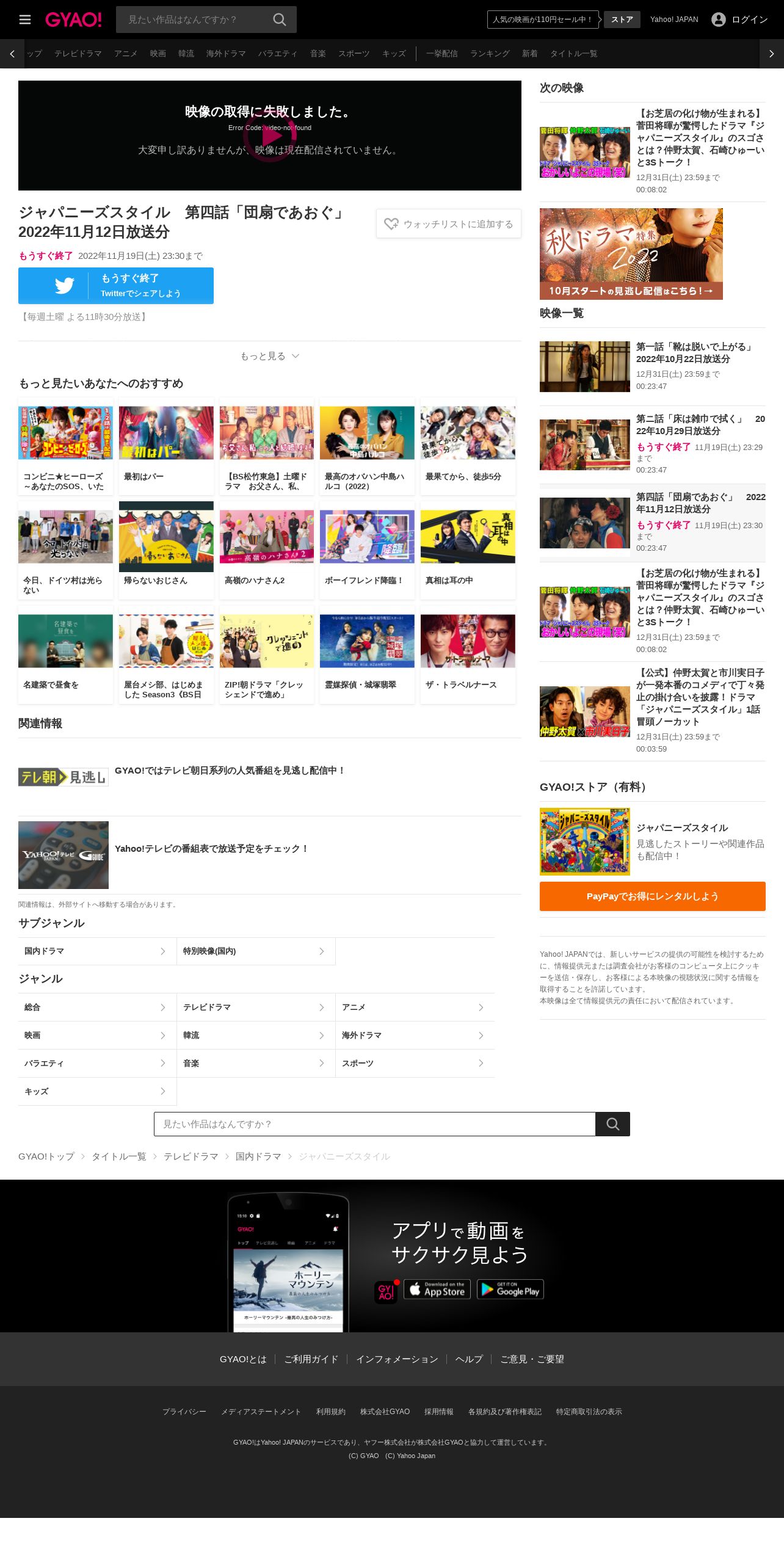Image resolution: width=784 pixels, height=1568 pixels.
Task: Open ザ・トラベルナース thumbnail
Action: [468, 641]
